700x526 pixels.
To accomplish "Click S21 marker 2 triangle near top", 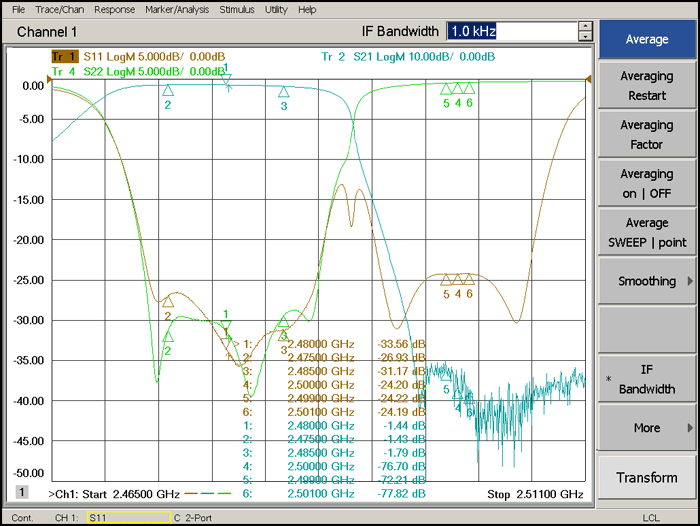I will click(168, 91).
